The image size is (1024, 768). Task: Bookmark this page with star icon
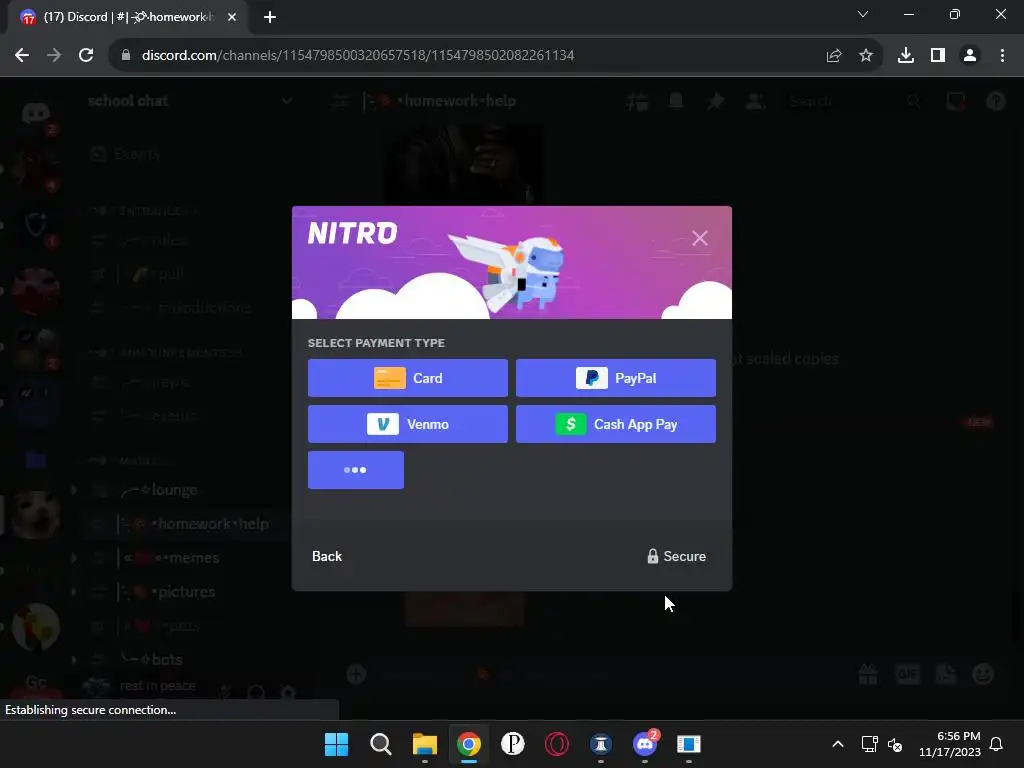tap(866, 56)
